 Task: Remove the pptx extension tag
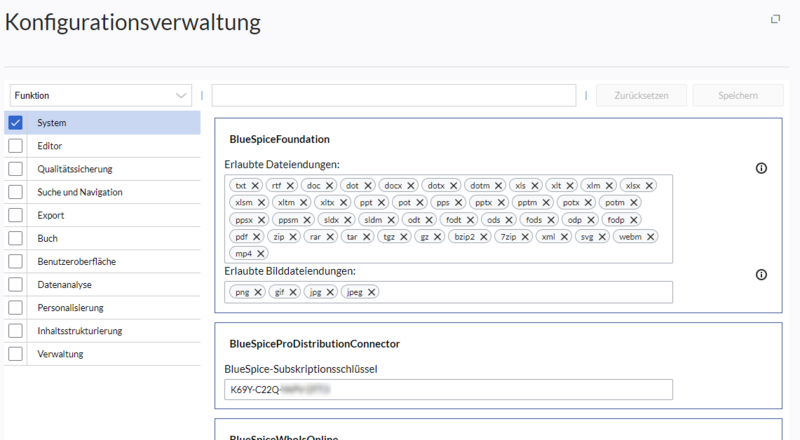click(501, 203)
